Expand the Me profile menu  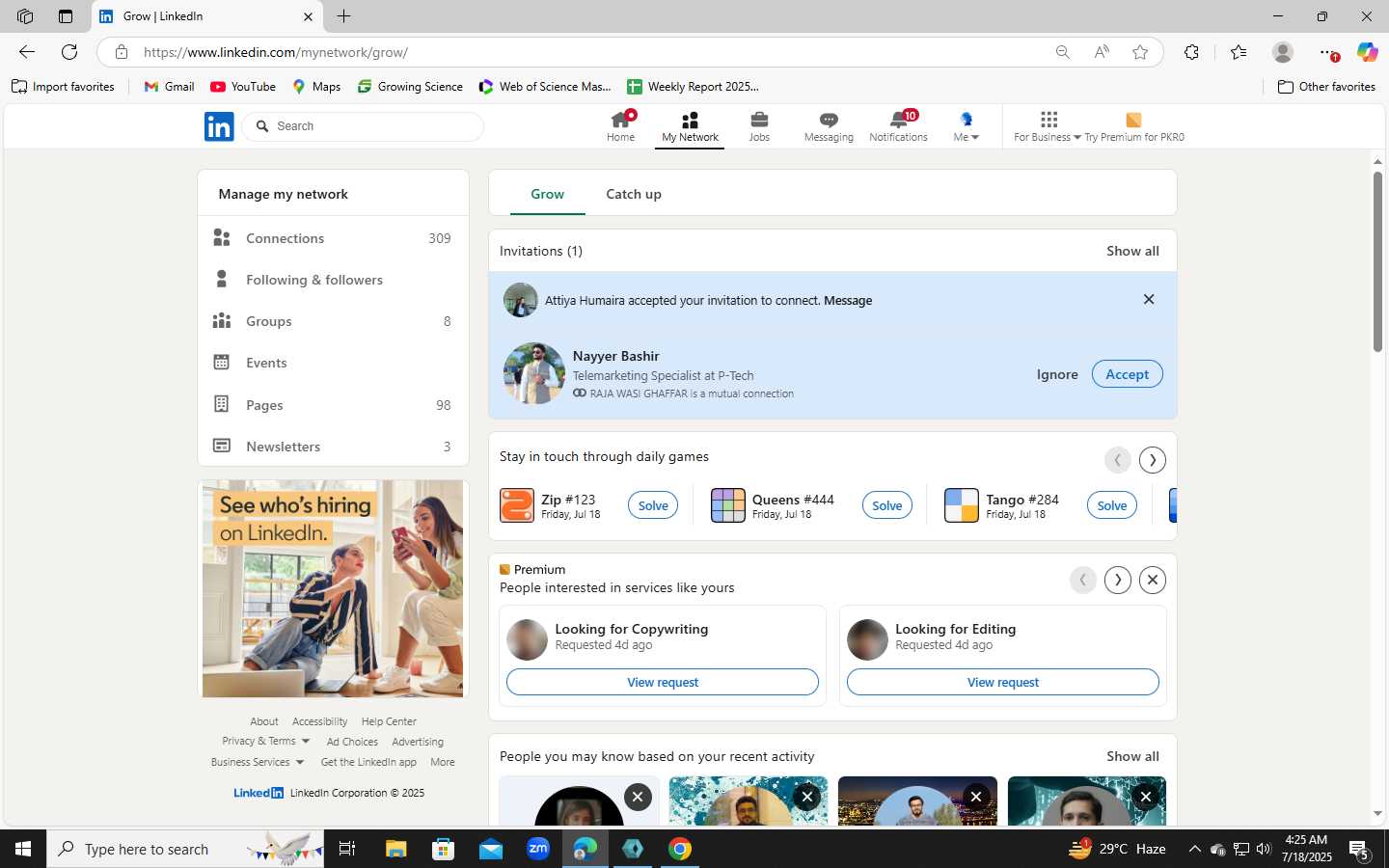click(x=966, y=126)
